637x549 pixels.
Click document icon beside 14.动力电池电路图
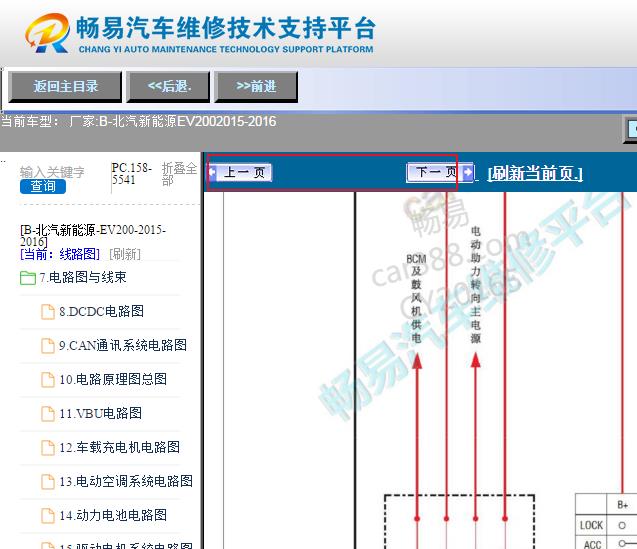48,516
